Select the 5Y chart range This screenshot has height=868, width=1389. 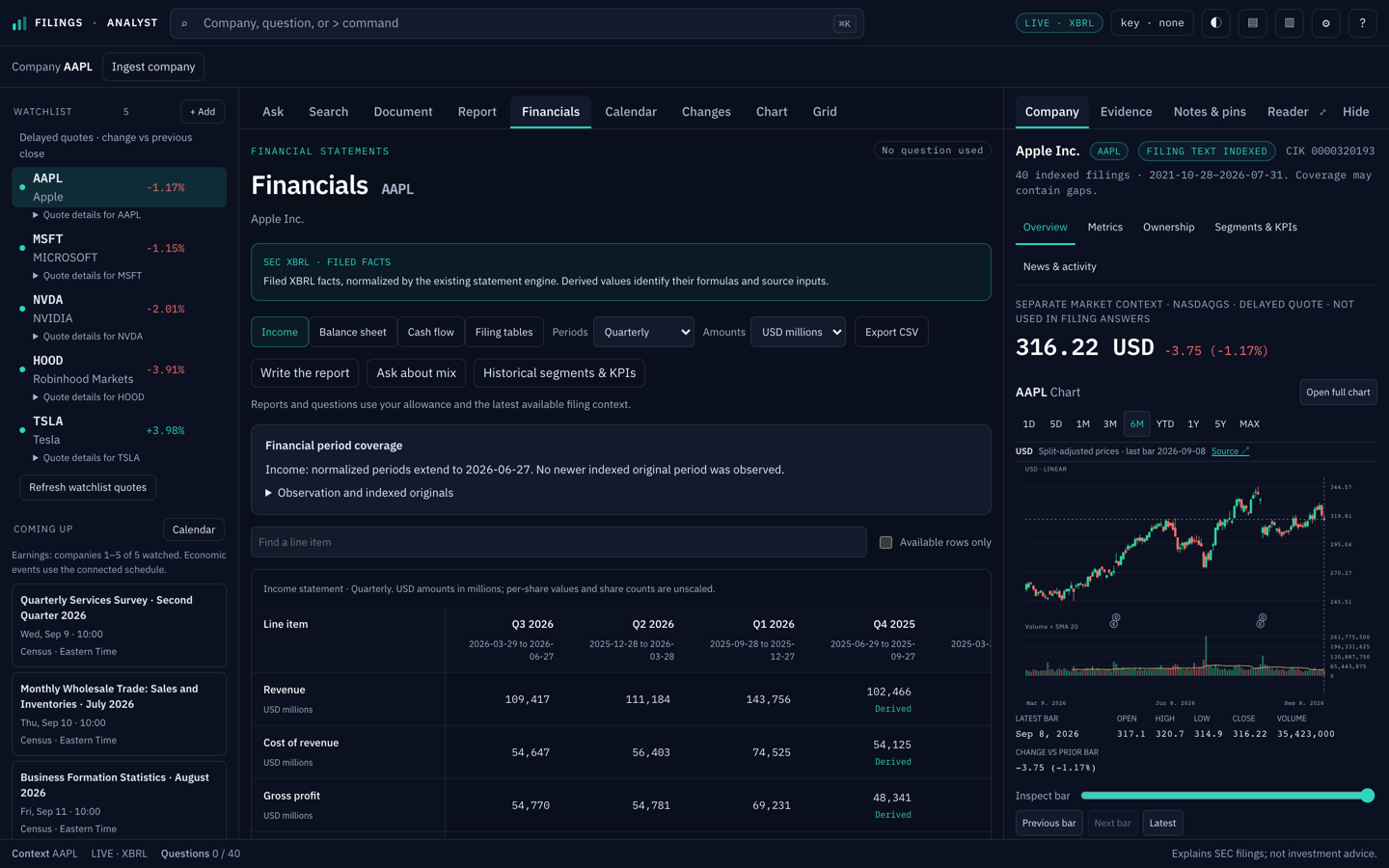point(1220,424)
